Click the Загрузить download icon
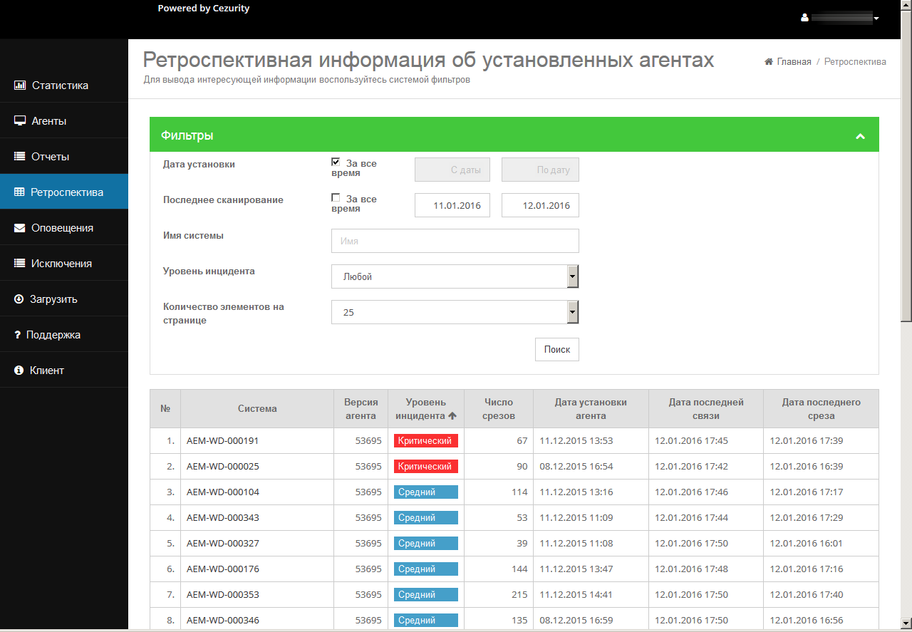 click(19, 299)
